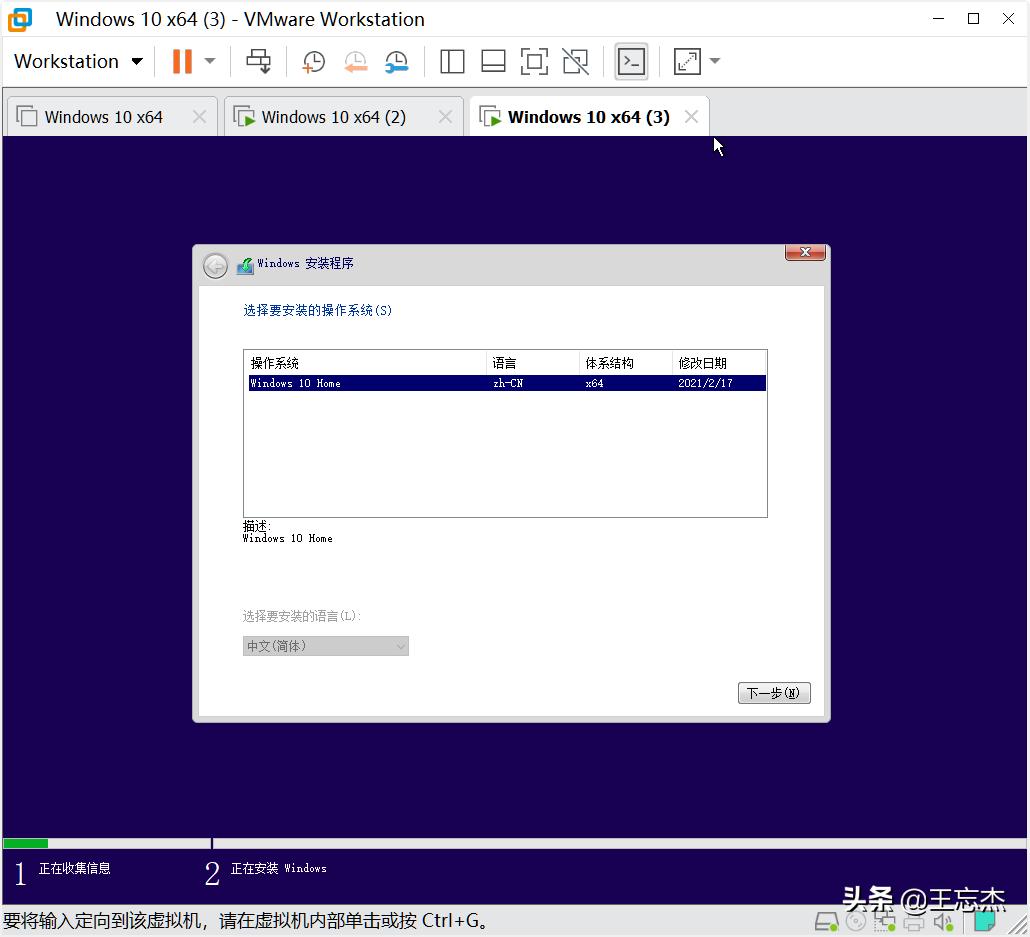1030x937 pixels.
Task: Click the hard disk status icon
Action: 827,921
